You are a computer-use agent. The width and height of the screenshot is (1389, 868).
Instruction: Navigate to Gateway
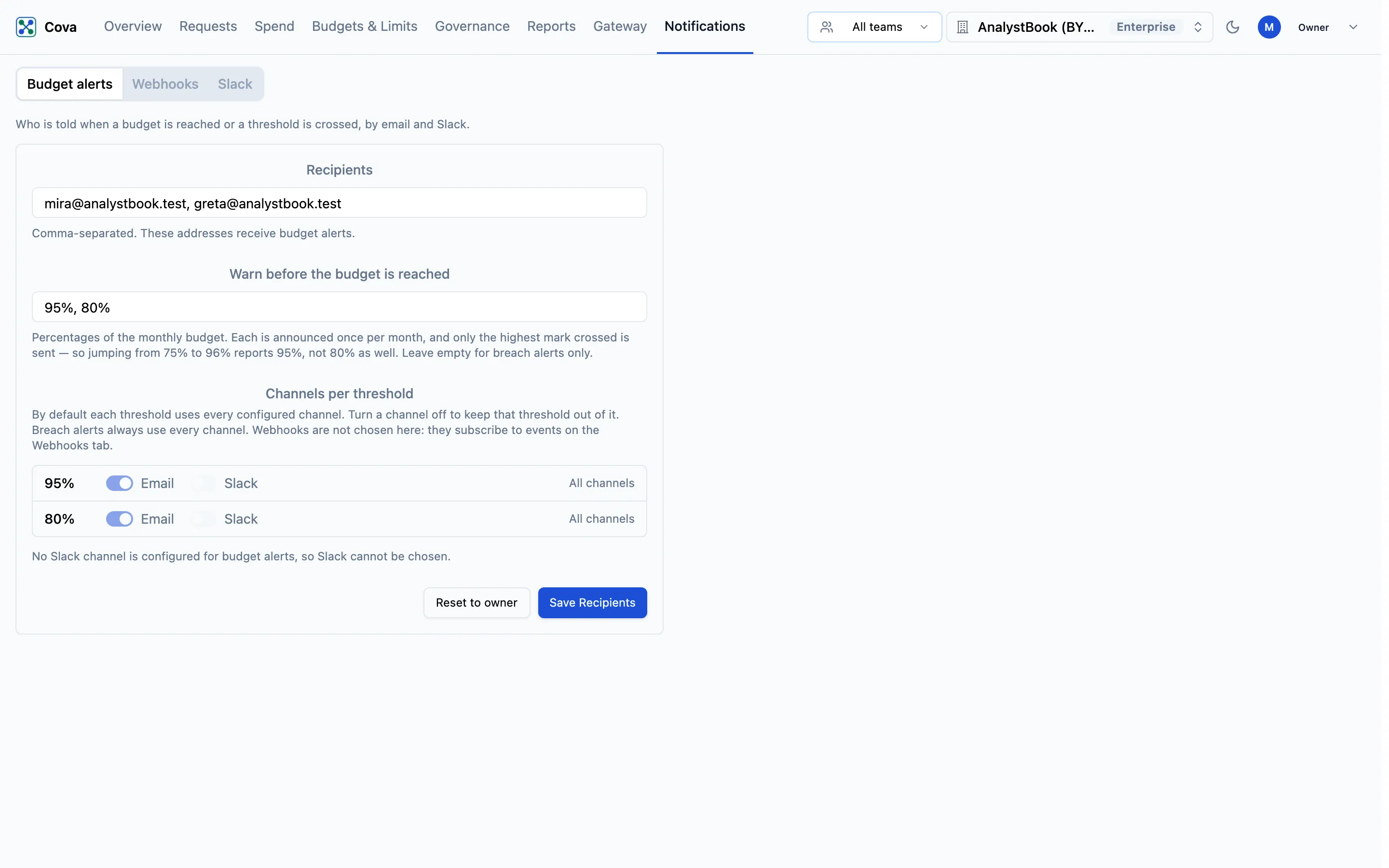[x=620, y=27]
